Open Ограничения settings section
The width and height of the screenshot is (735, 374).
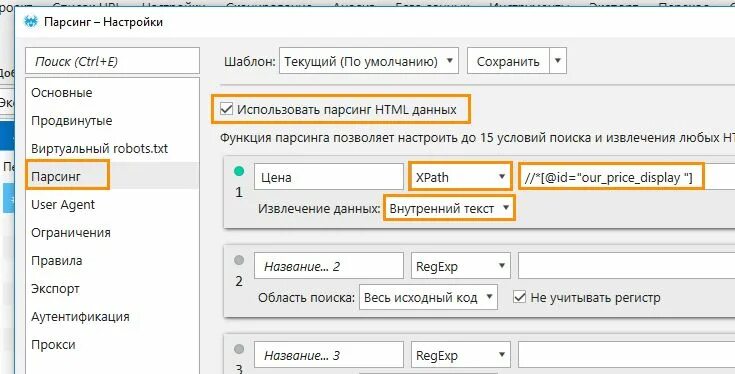click(112, 233)
